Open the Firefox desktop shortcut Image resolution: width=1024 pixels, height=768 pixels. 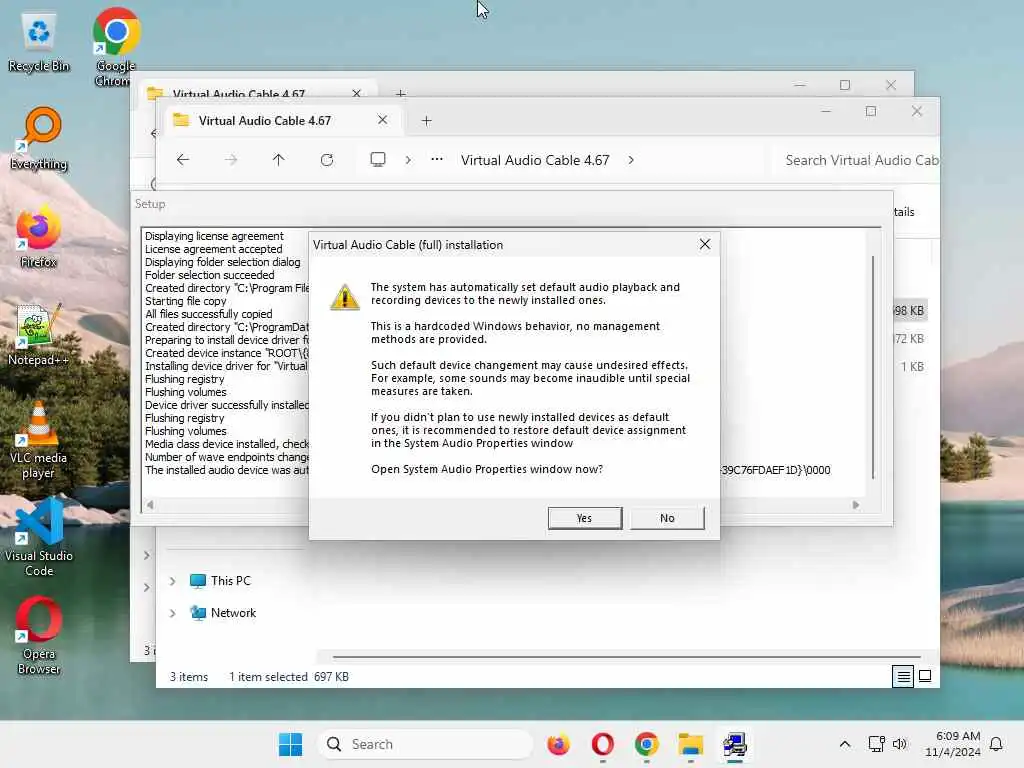(39, 237)
